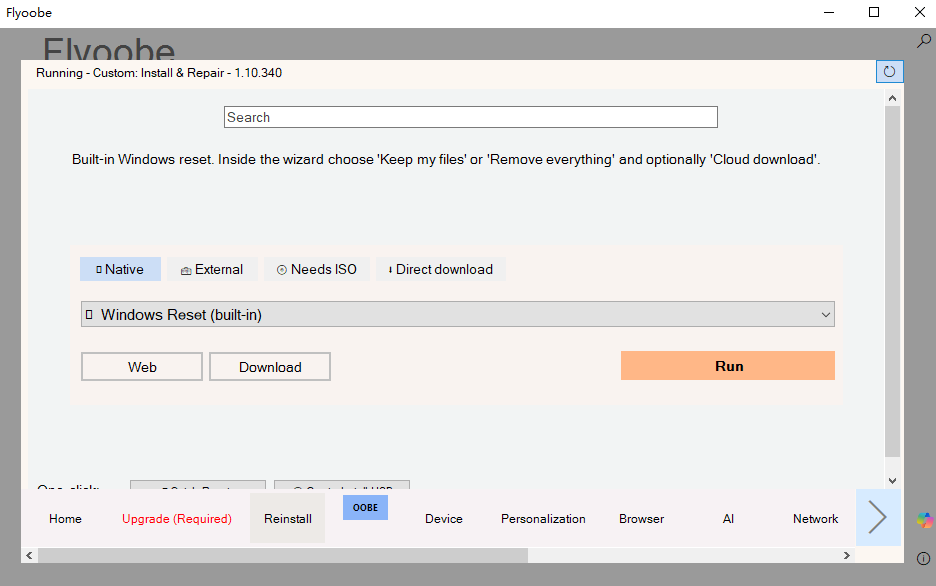Open the magnifier search icon in sidebar

click(x=924, y=41)
